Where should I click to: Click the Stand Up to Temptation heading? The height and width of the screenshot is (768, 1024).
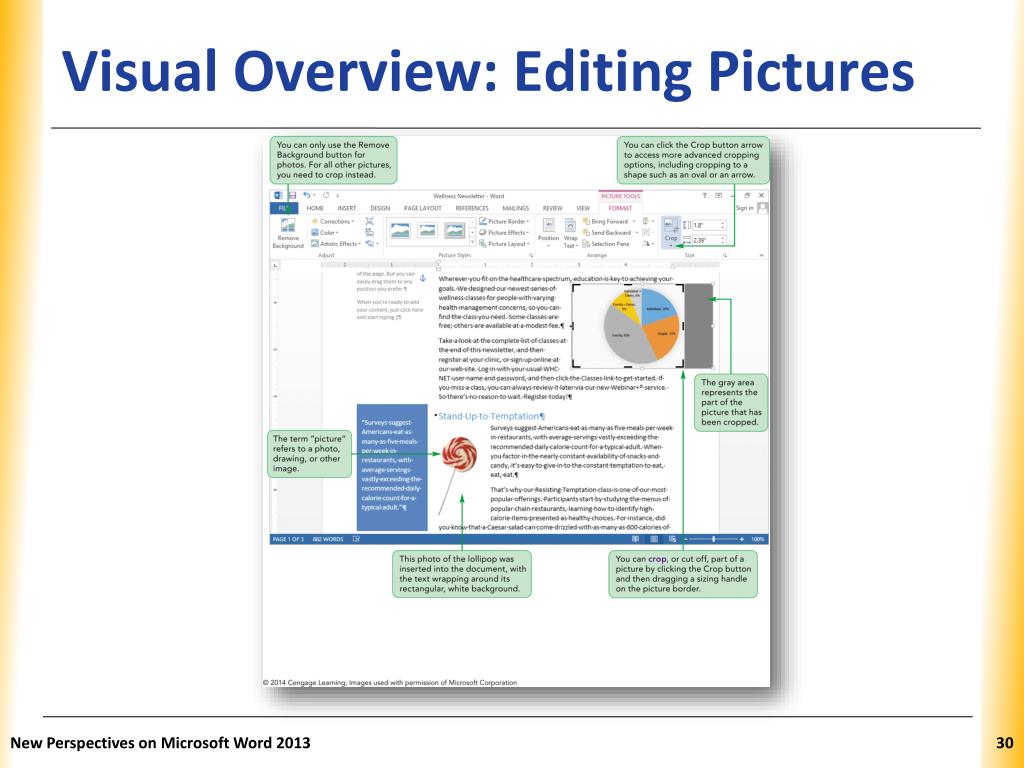[x=490, y=416]
